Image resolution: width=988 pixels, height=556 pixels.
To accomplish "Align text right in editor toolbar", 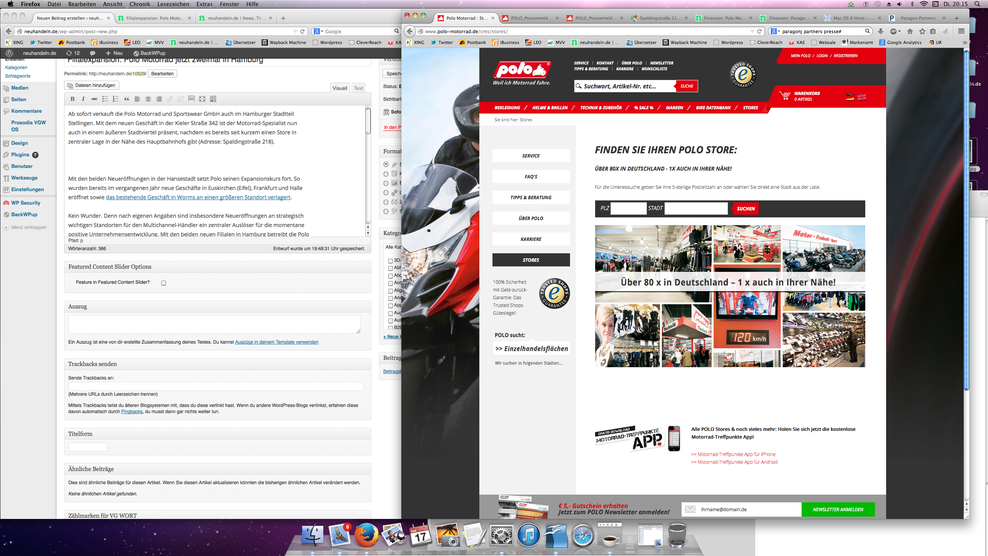I will click(159, 99).
